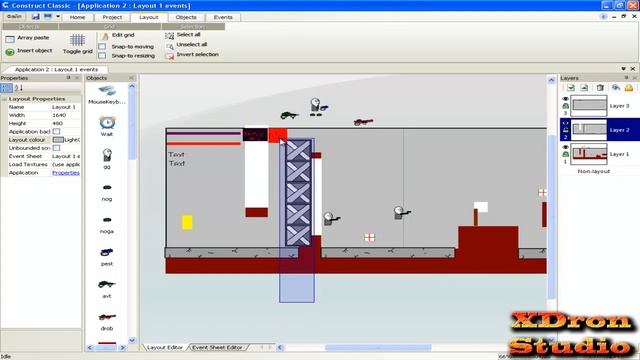Click the second quick access toolbar icon
640x360 pixels.
click(x=48, y=17)
